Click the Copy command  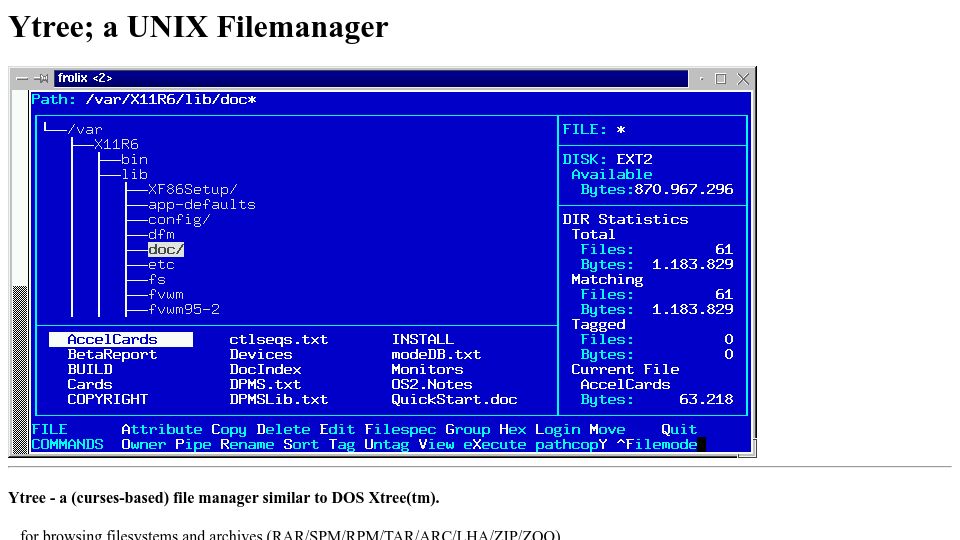click(229, 429)
